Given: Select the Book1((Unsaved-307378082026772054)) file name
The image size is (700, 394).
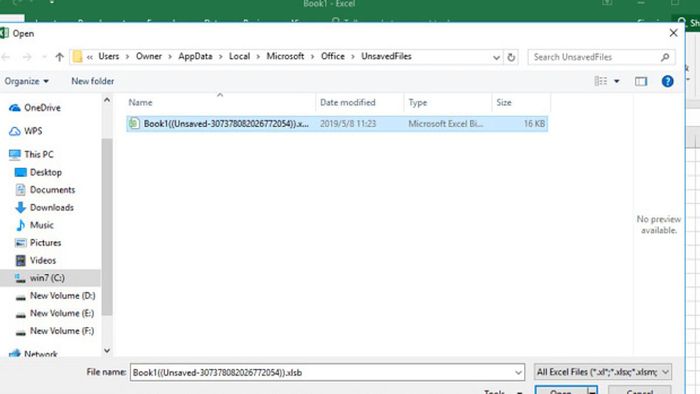Looking at the screenshot, I should point(226,124).
